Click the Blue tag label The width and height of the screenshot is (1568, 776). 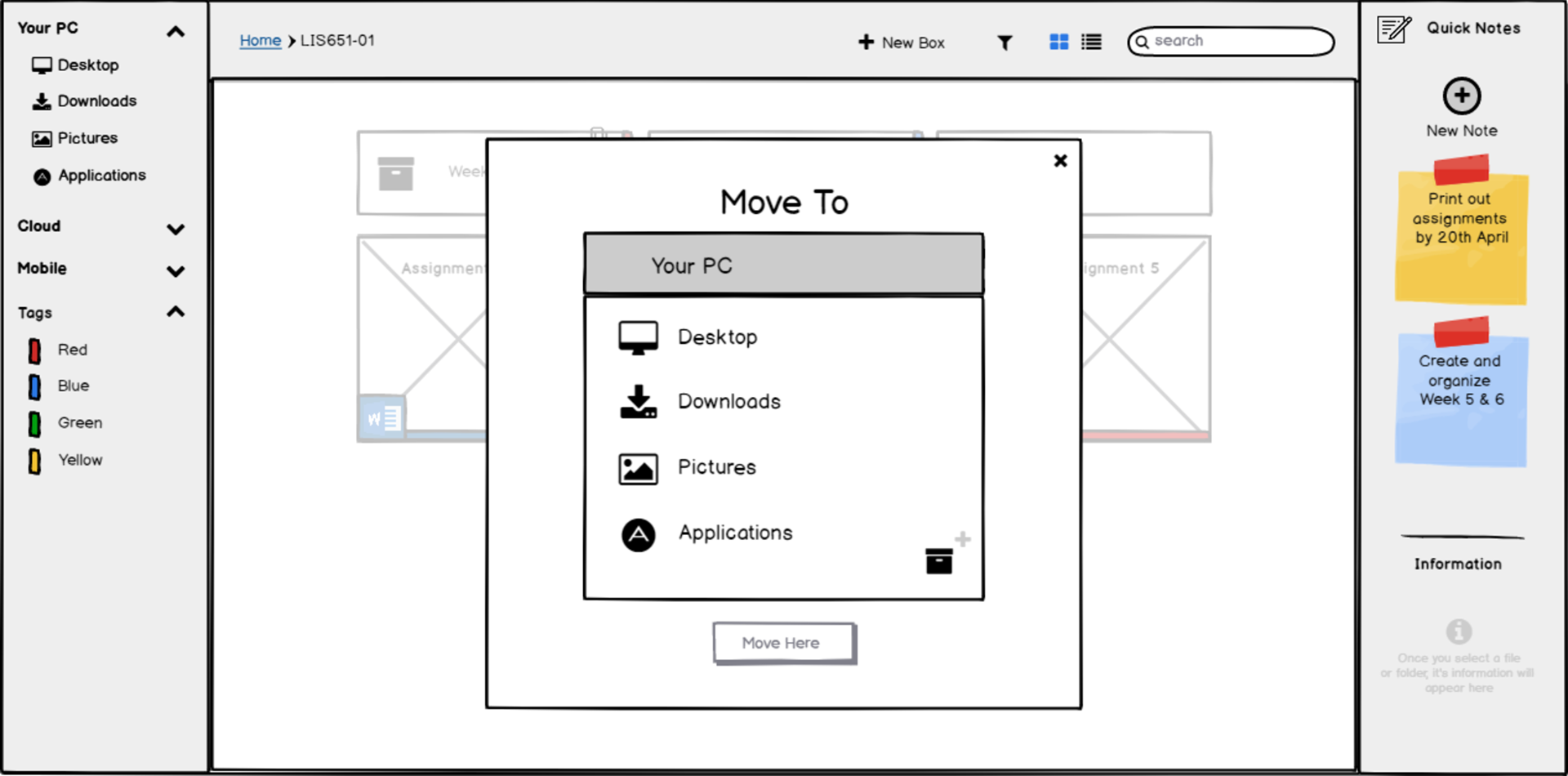click(x=73, y=386)
